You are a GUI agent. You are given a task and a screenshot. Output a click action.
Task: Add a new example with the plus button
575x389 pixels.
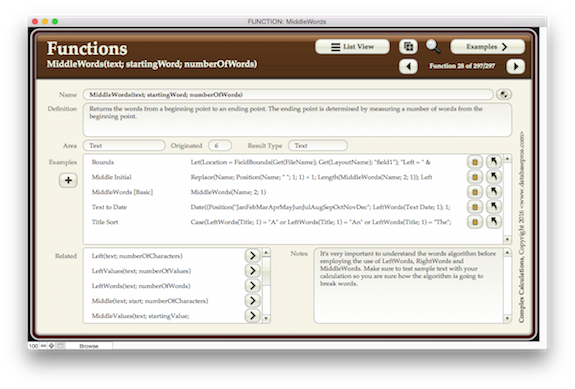pos(68,180)
